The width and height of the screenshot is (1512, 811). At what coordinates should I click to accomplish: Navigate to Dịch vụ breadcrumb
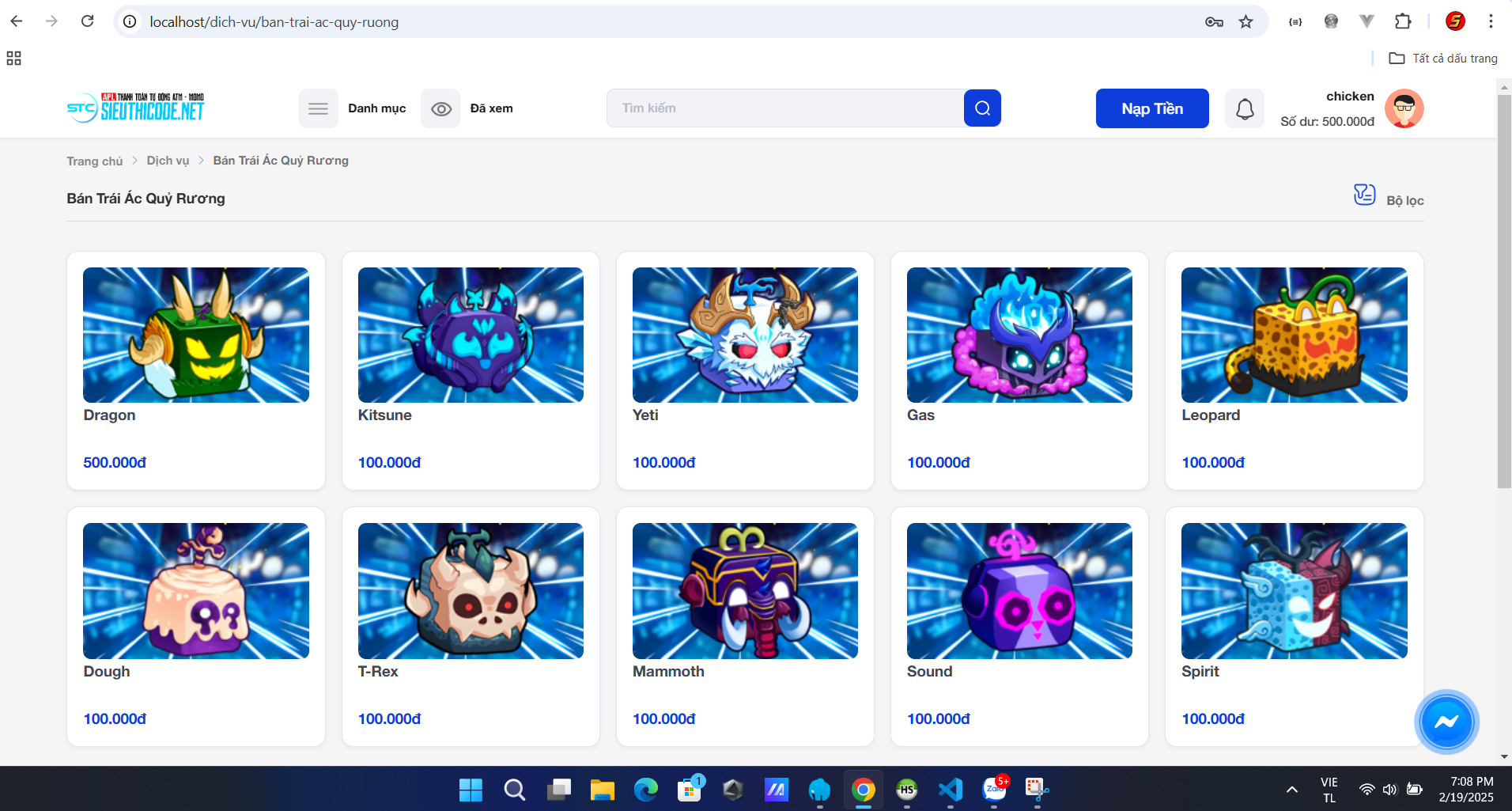168,161
